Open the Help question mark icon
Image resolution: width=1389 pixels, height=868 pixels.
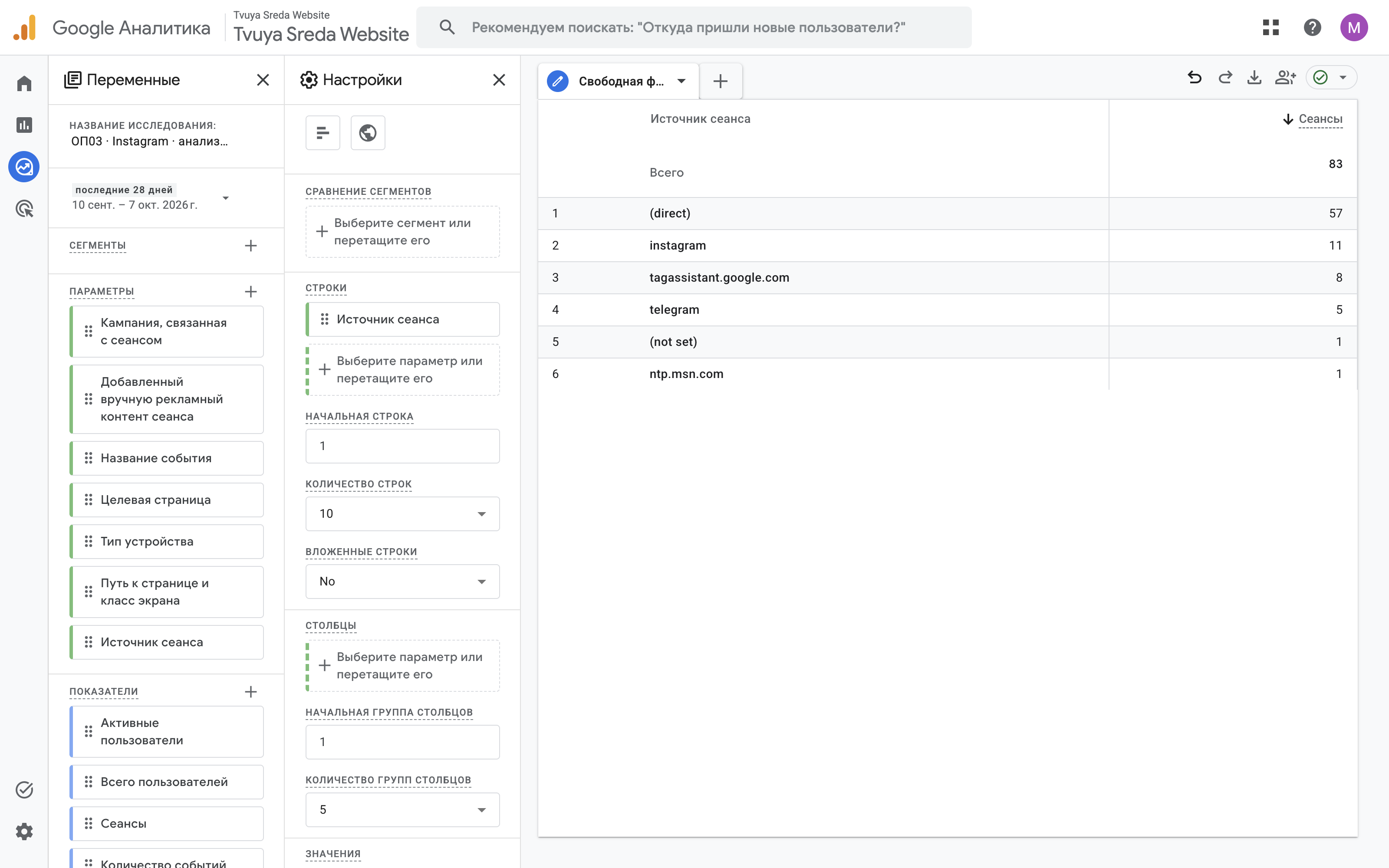pos(1312,27)
